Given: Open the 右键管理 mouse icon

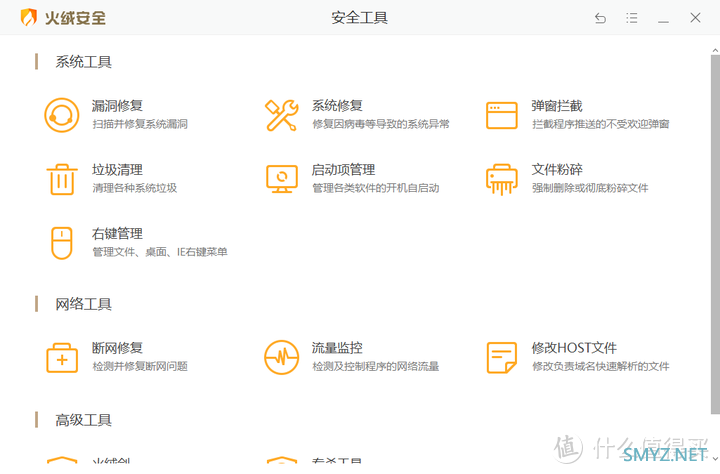Looking at the screenshot, I should (61, 243).
